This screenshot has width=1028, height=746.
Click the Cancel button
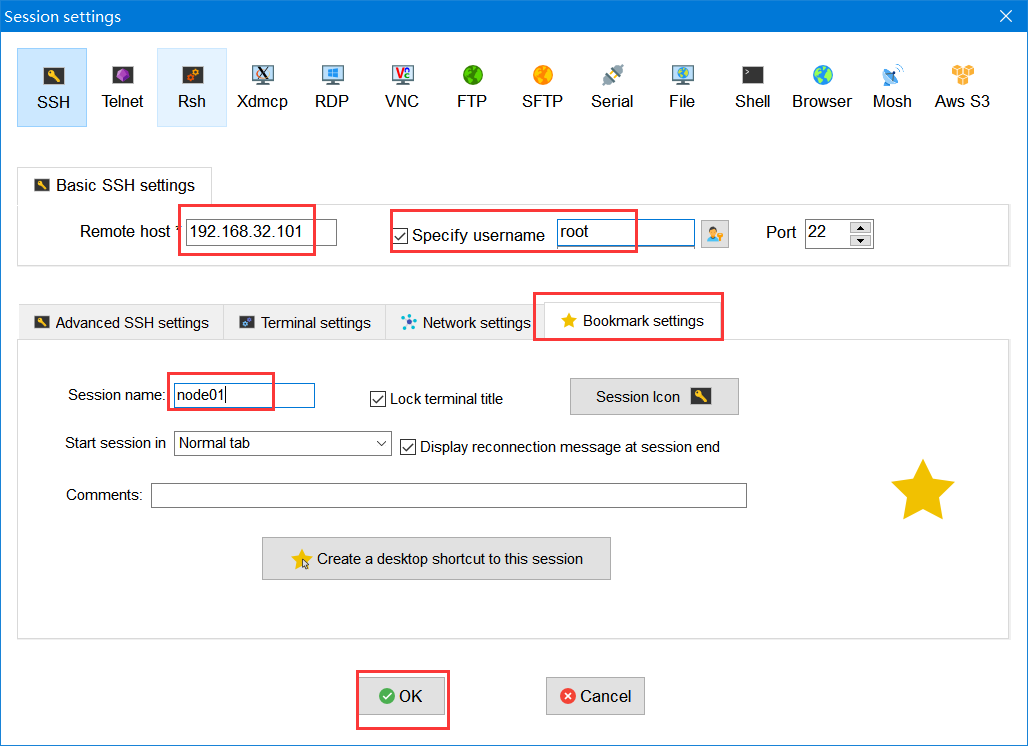pyautogui.click(x=595, y=696)
